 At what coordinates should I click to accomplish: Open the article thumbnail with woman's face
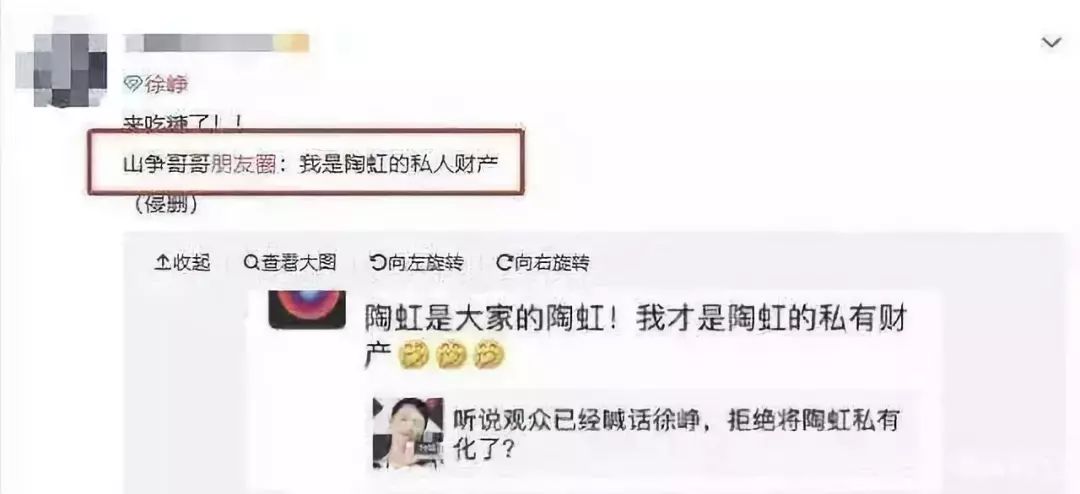[x=408, y=433]
